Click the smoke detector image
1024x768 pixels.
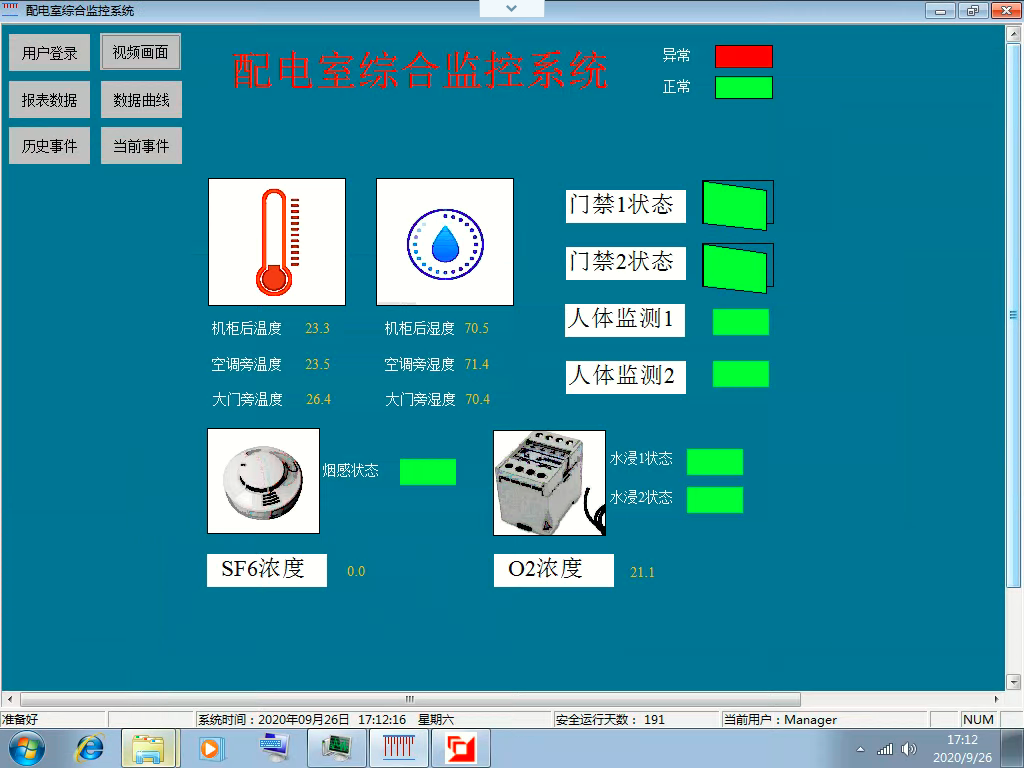(x=263, y=481)
